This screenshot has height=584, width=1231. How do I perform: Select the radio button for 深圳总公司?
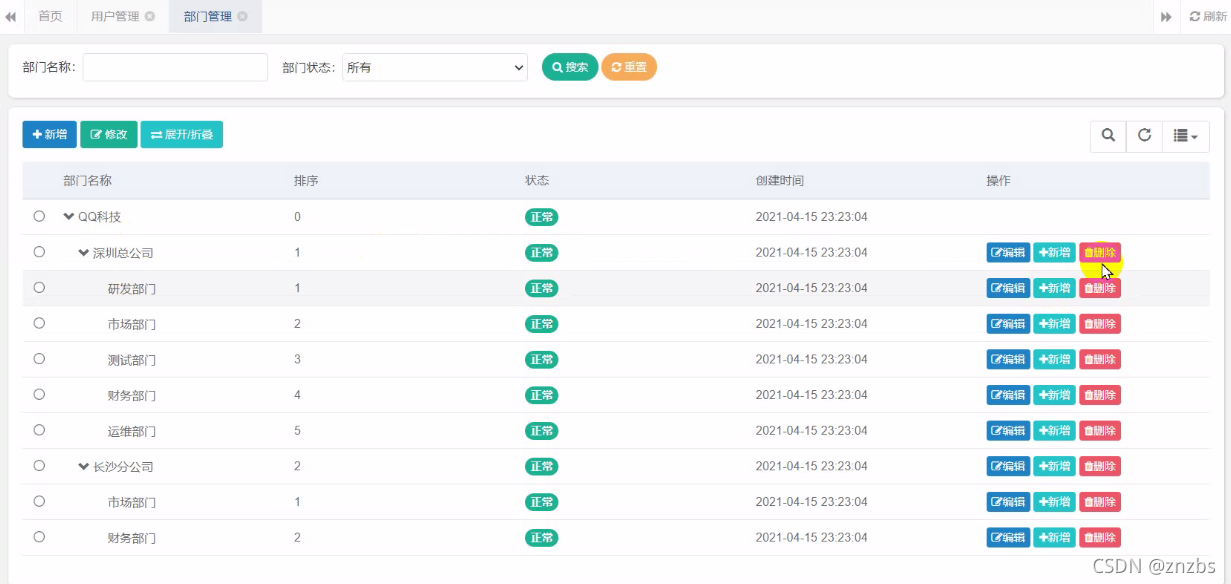coord(39,252)
